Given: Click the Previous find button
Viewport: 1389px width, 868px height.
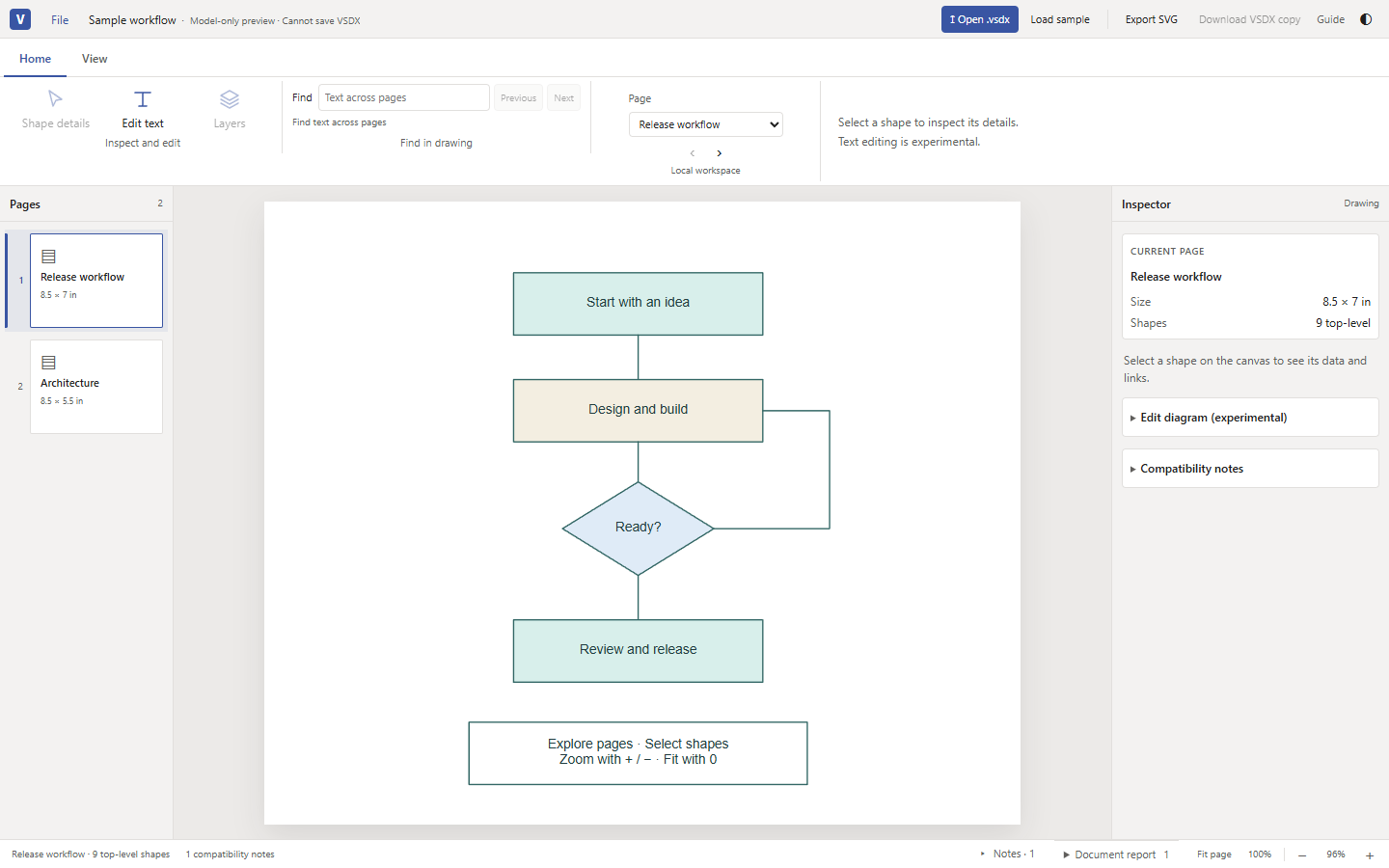Looking at the screenshot, I should pos(518,97).
